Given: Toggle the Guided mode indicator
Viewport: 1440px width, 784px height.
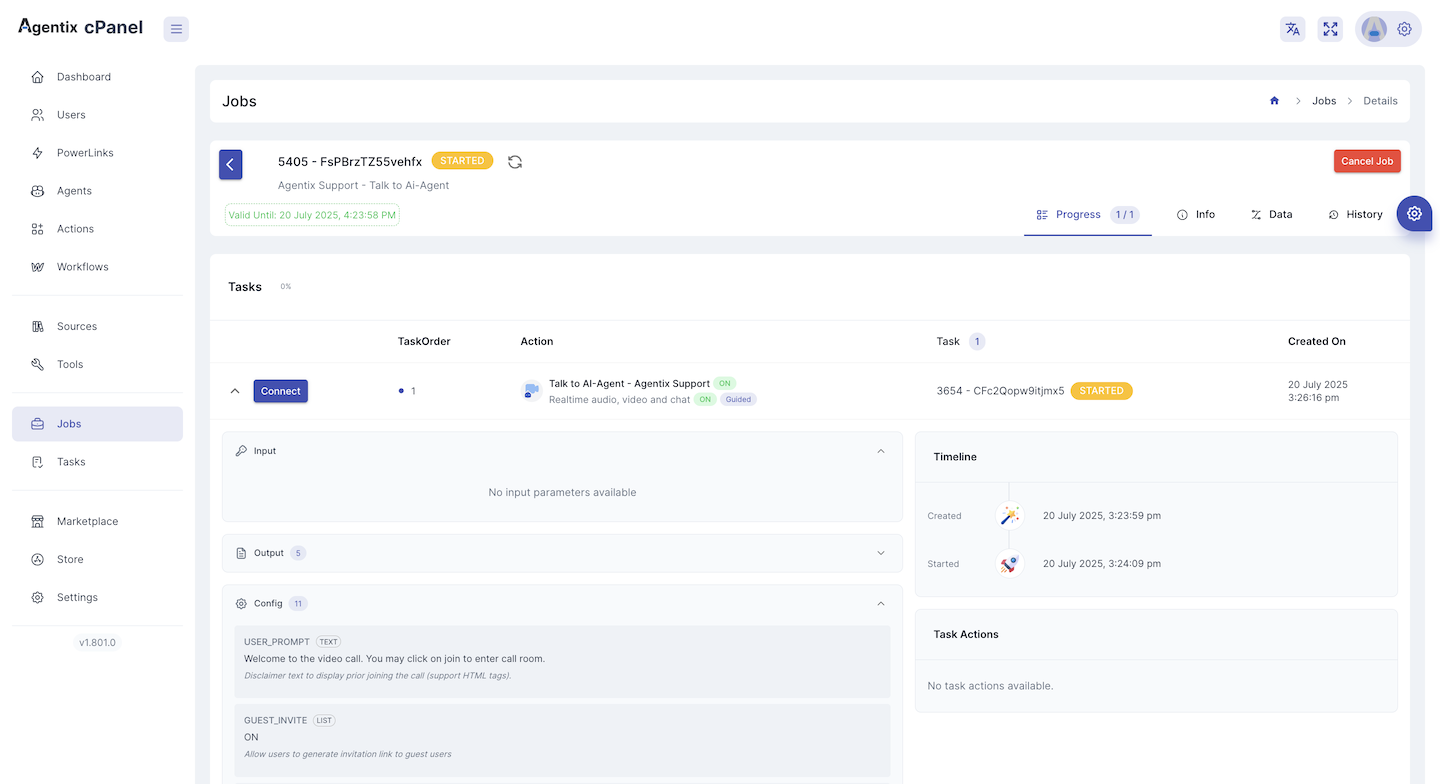Looking at the screenshot, I should click(738, 399).
